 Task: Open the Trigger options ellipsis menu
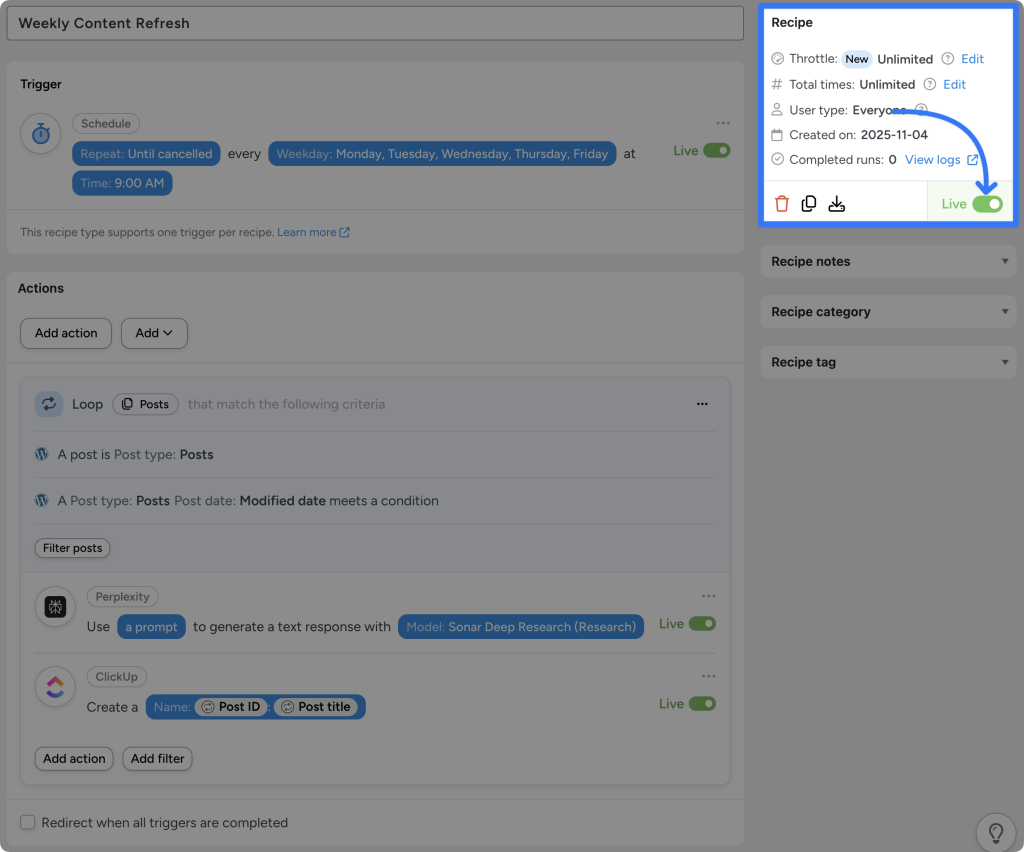click(x=723, y=122)
